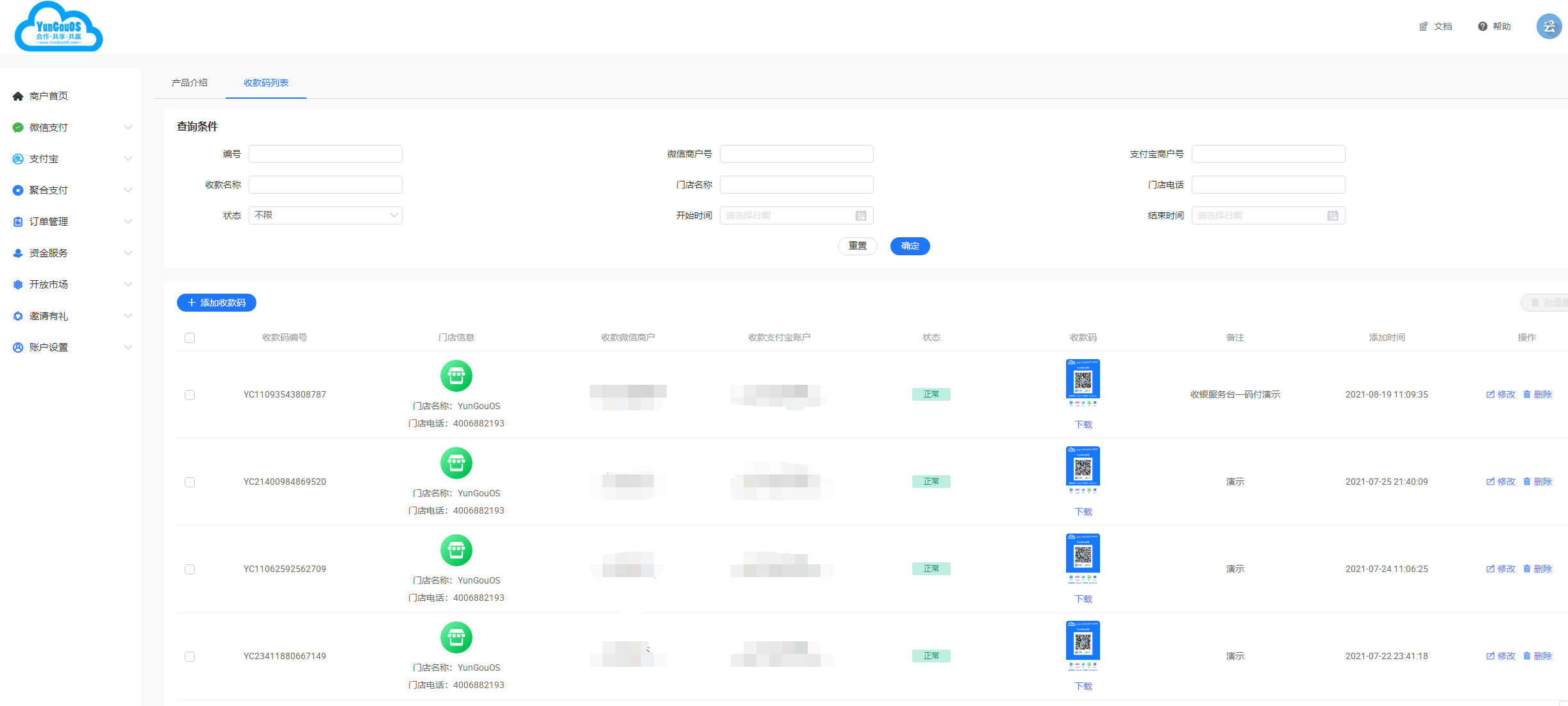1568x706 pixels.
Task: Expand the 聚合支付 menu chevron
Action: (x=128, y=190)
